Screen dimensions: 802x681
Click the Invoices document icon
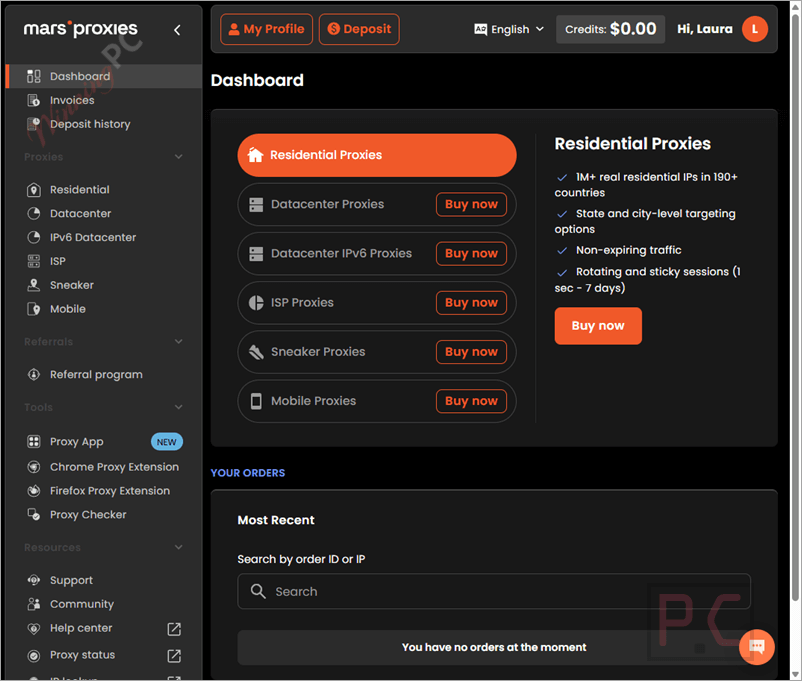click(x=34, y=100)
